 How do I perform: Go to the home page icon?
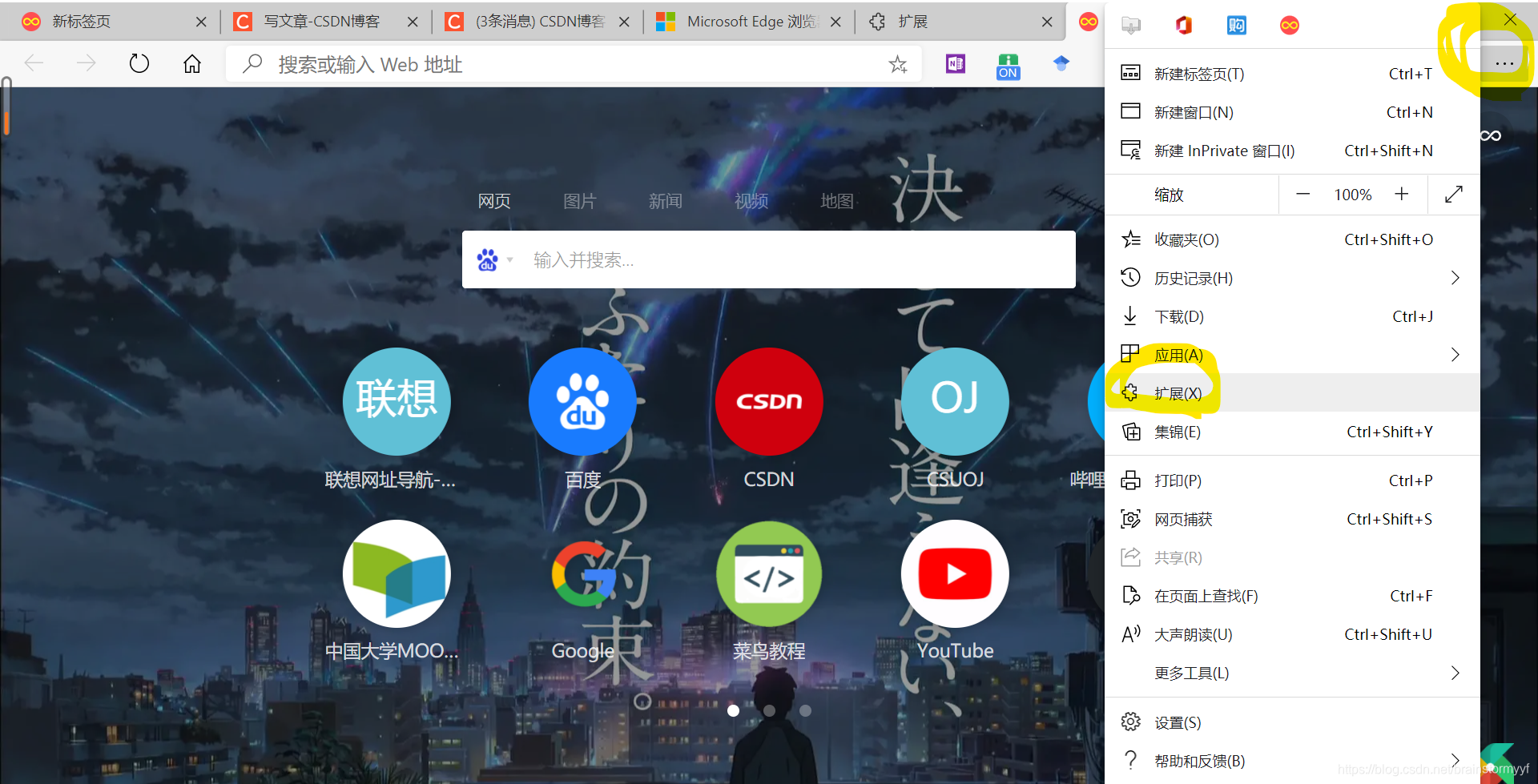click(192, 63)
